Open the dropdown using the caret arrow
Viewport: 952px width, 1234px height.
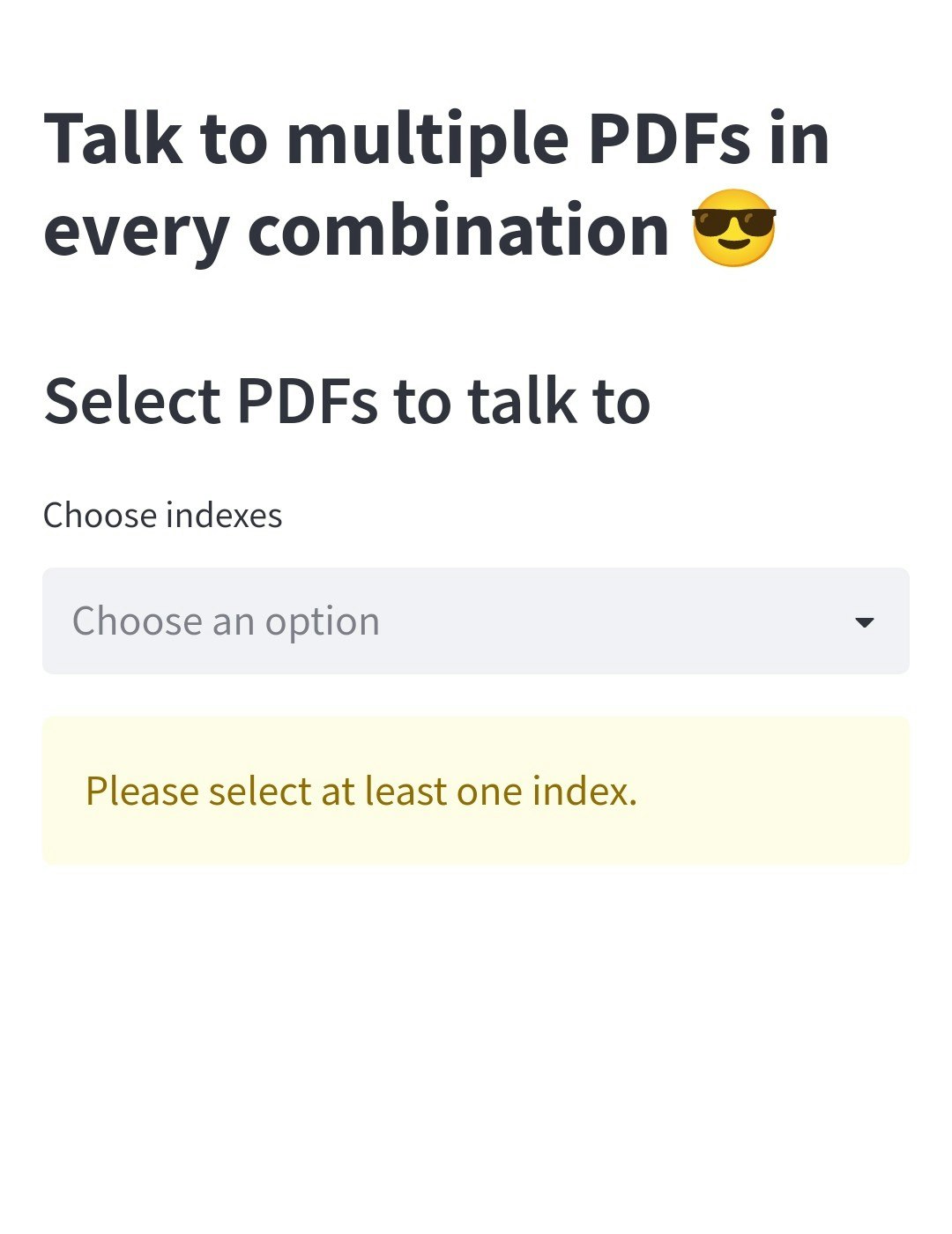tap(864, 622)
